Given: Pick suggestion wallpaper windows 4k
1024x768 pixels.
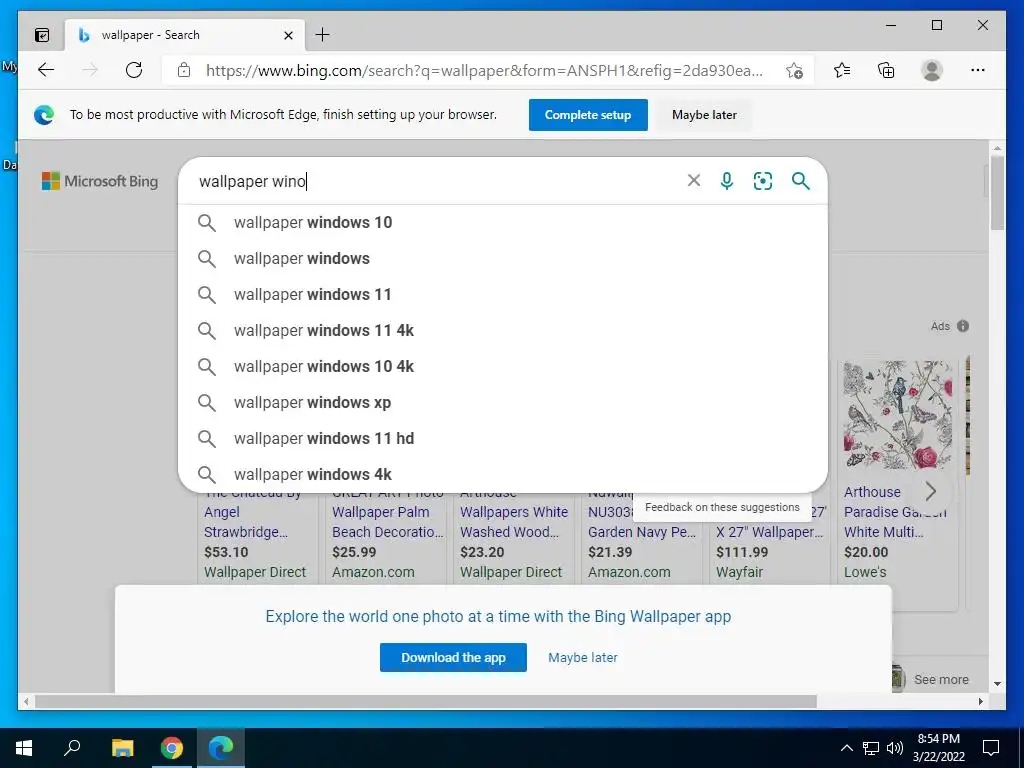Looking at the screenshot, I should 503,474.
